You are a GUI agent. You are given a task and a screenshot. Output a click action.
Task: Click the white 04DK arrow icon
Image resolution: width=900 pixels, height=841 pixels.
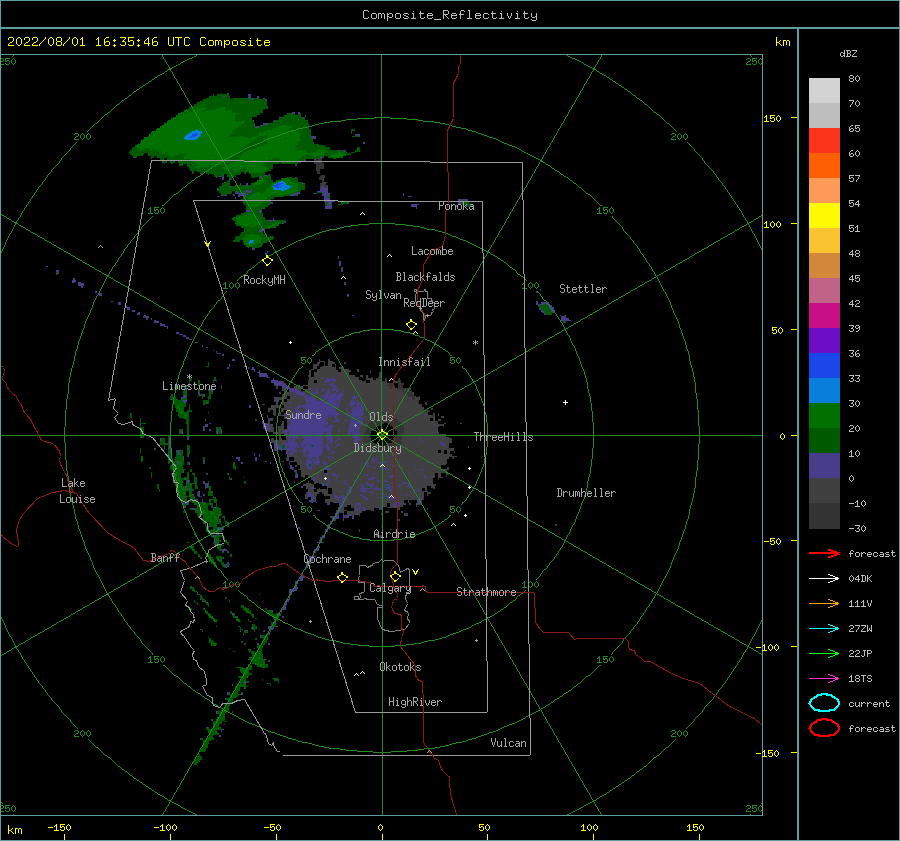coord(824,578)
